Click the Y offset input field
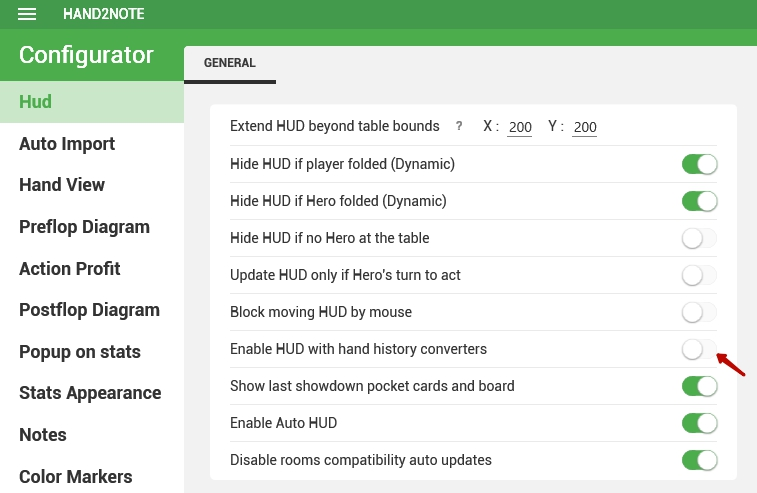Image resolution: width=757 pixels, height=493 pixels. (x=585, y=127)
